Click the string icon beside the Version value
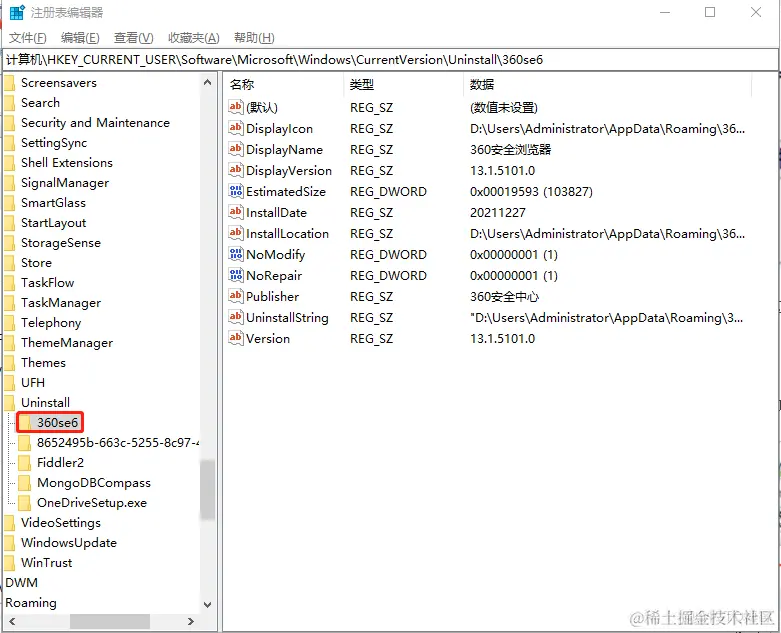 click(x=235, y=338)
